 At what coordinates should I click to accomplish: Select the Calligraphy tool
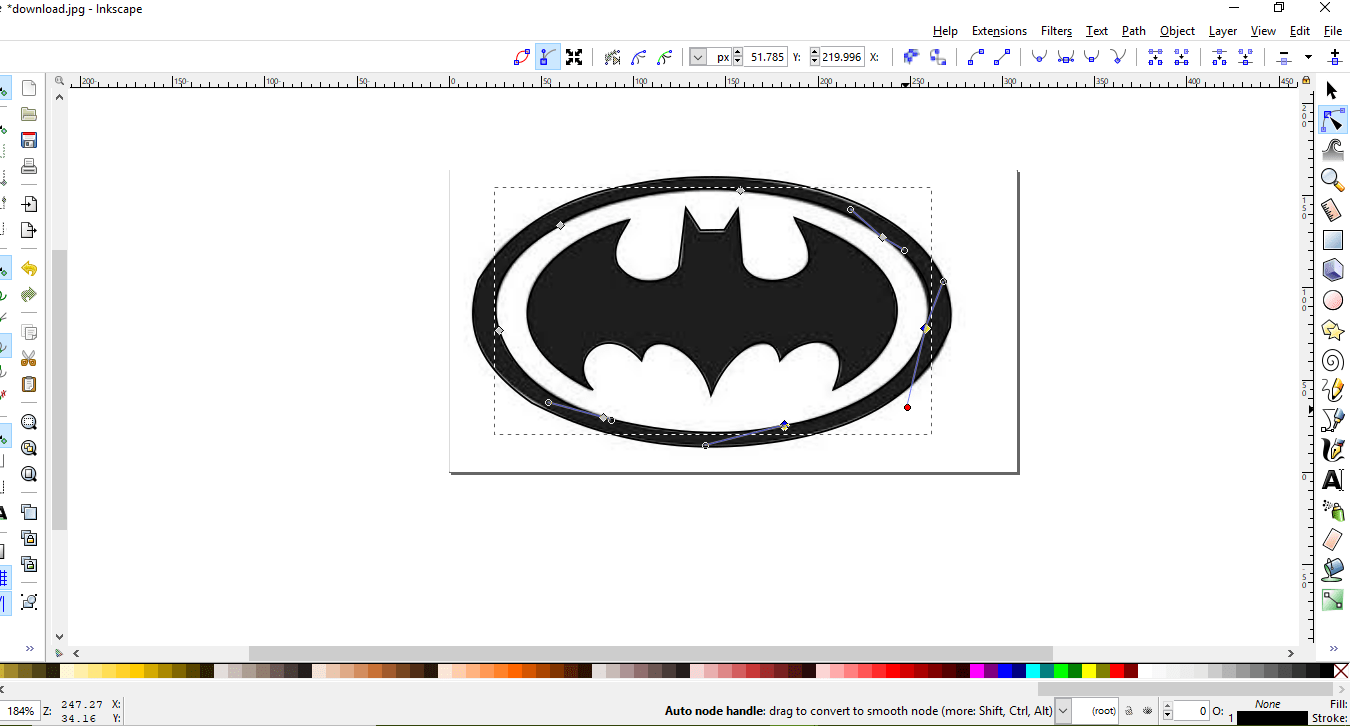click(x=1332, y=450)
